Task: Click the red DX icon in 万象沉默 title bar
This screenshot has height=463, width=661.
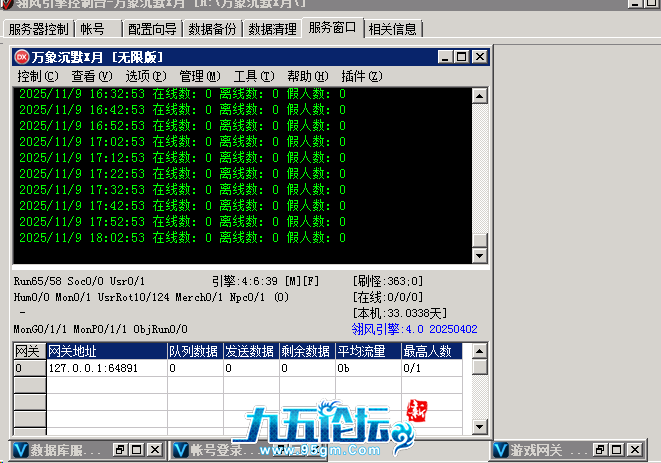Action: point(22,57)
